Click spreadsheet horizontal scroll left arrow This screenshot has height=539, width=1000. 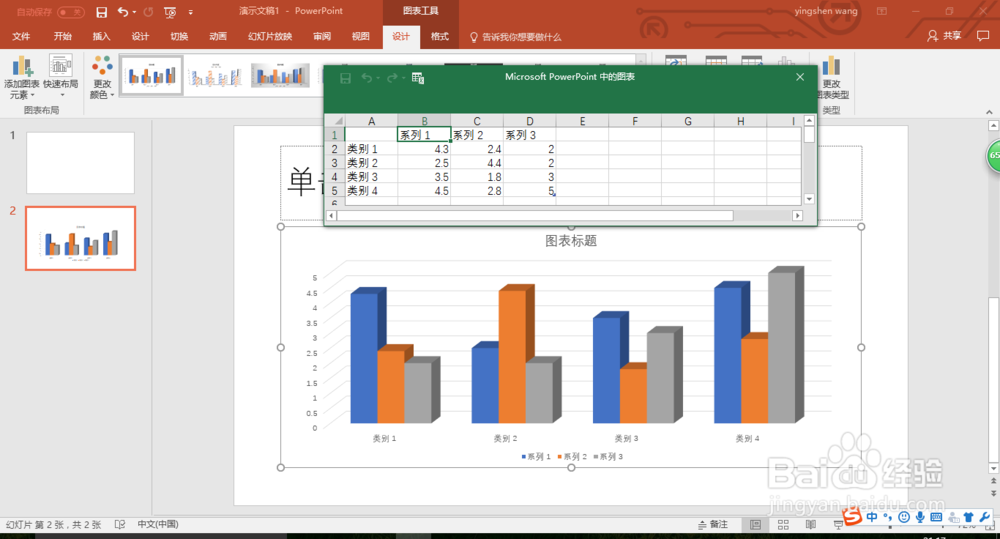[x=331, y=216]
